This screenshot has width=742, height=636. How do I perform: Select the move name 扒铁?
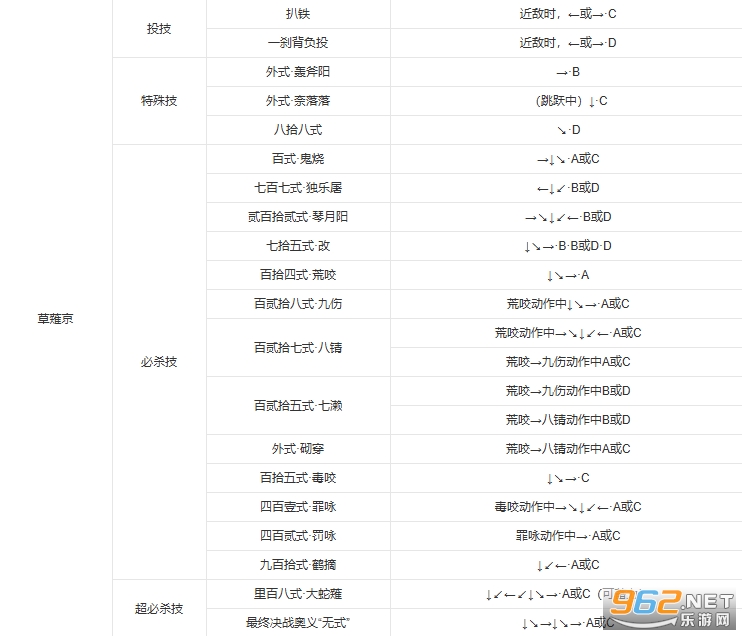tap(298, 14)
